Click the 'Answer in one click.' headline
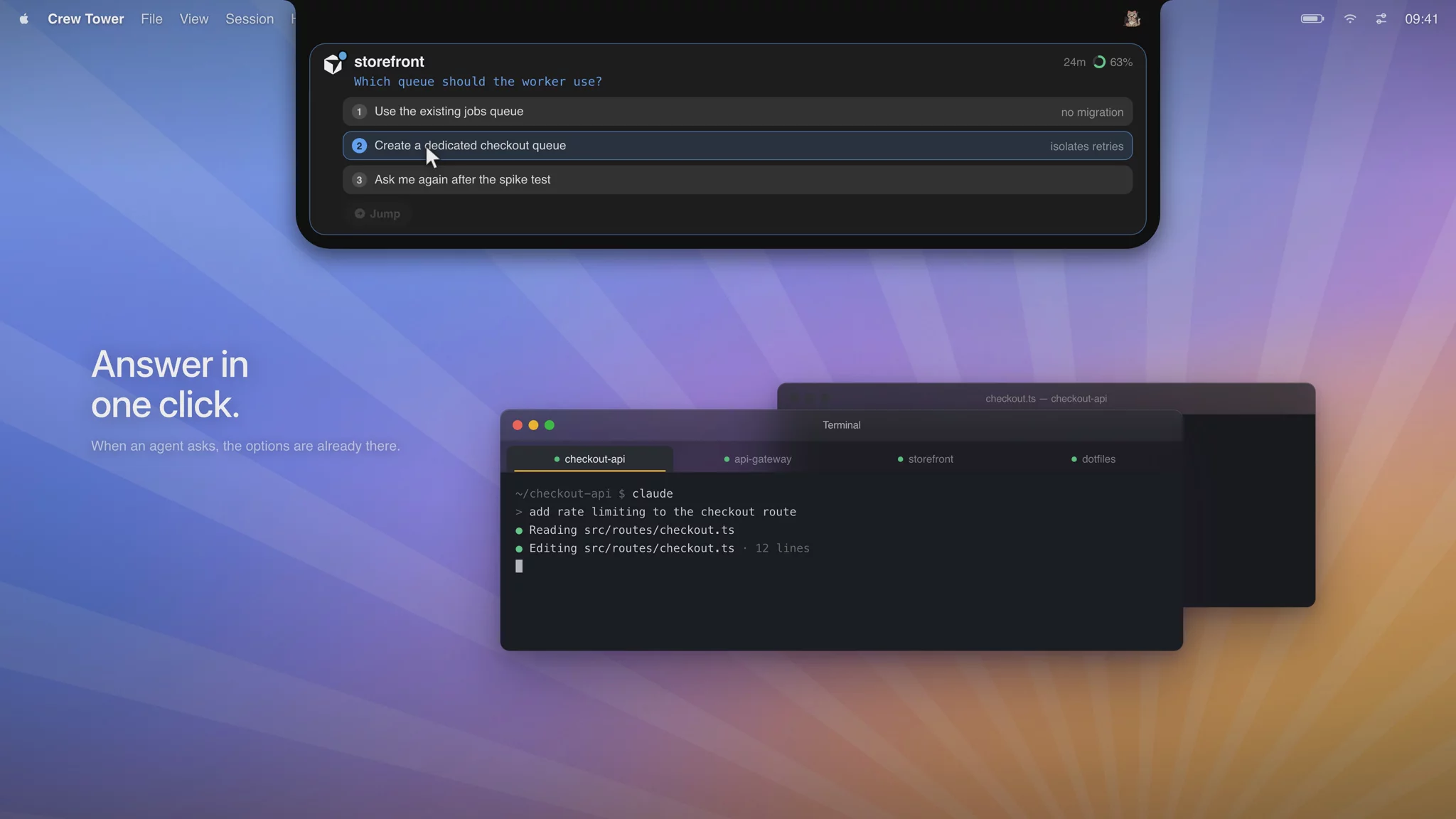Image resolution: width=1456 pixels, height=819 pixels. 170,385
